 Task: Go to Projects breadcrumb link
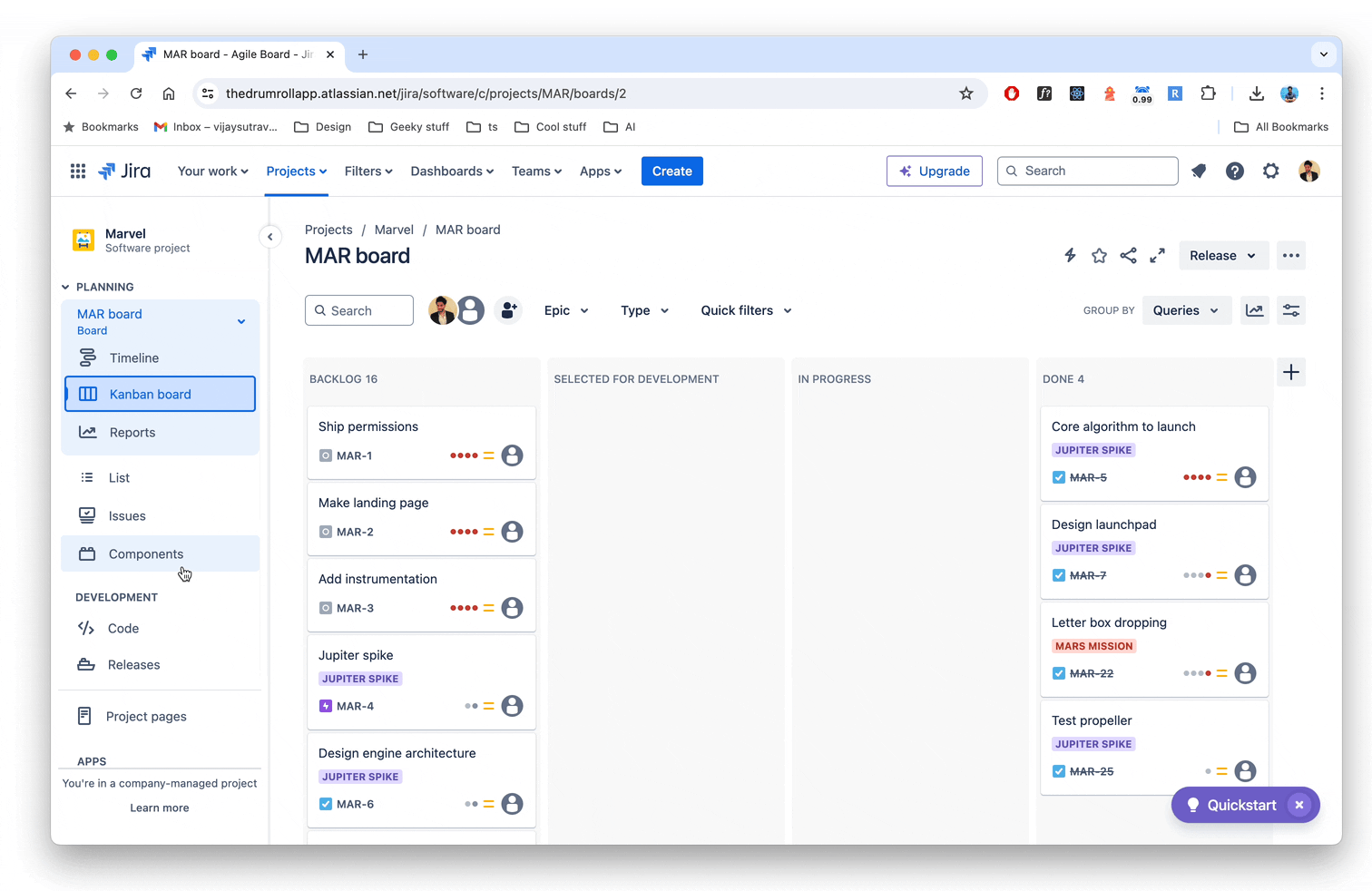(328, 230)
